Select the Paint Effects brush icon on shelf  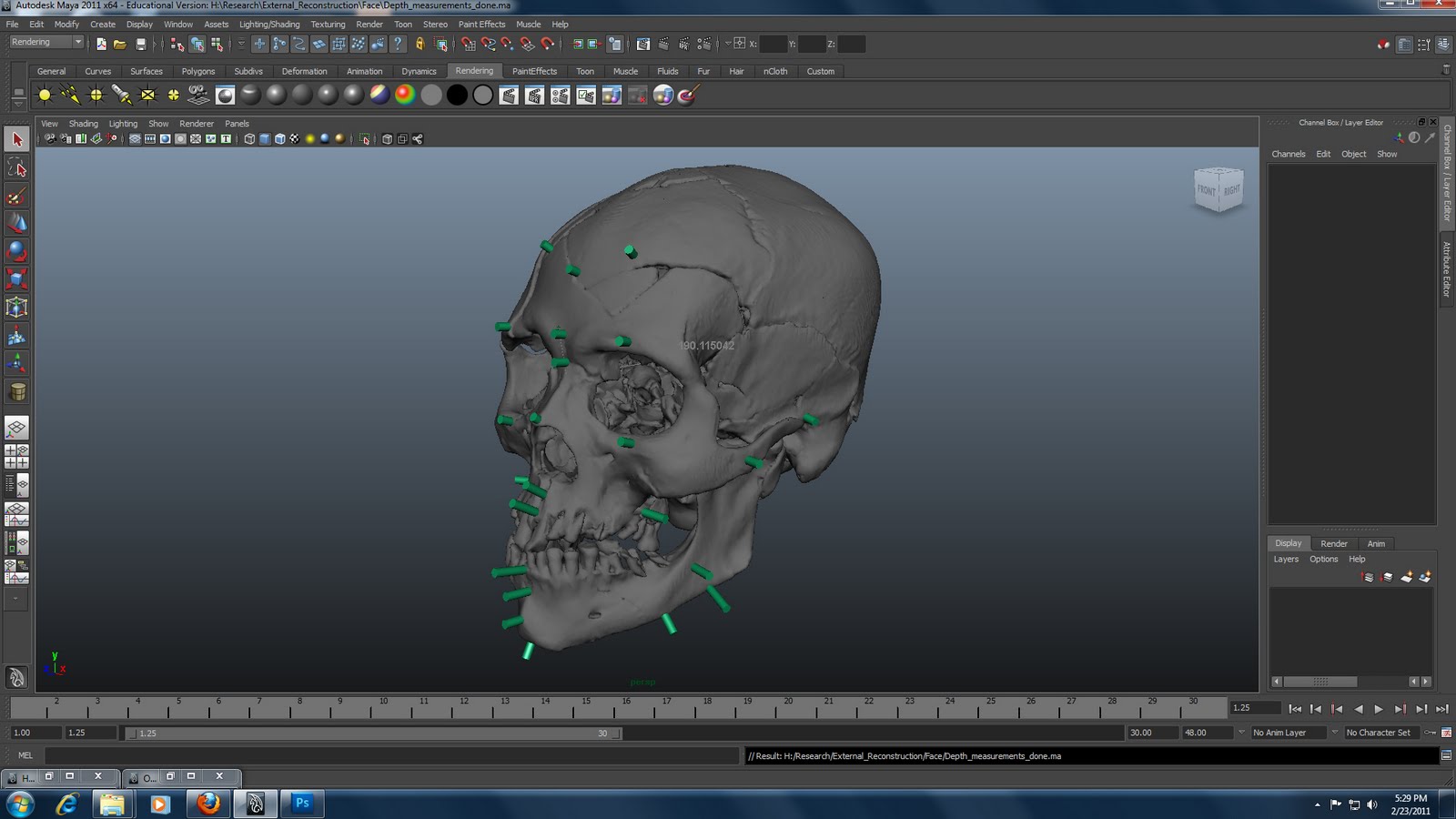click(x=687, y=94)
